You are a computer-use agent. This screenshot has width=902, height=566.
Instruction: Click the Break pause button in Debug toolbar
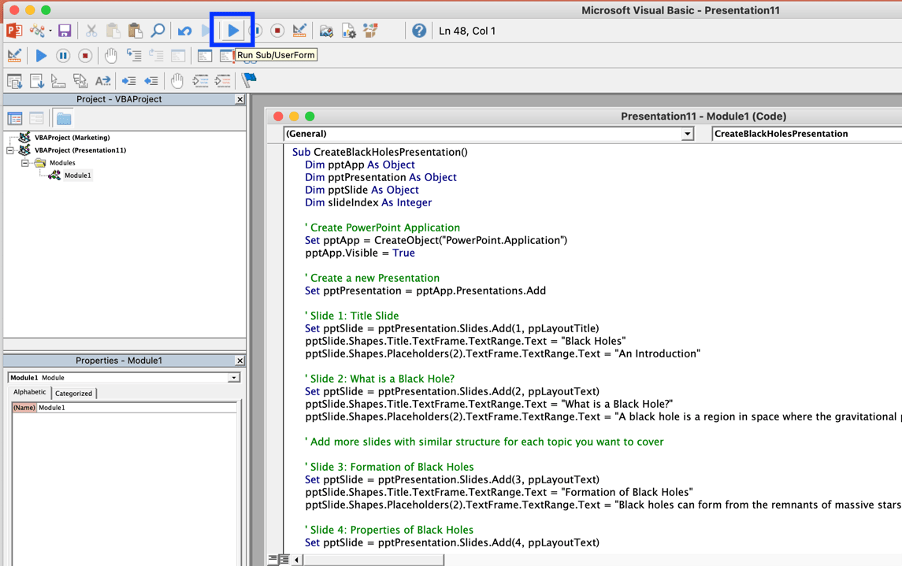63,55
